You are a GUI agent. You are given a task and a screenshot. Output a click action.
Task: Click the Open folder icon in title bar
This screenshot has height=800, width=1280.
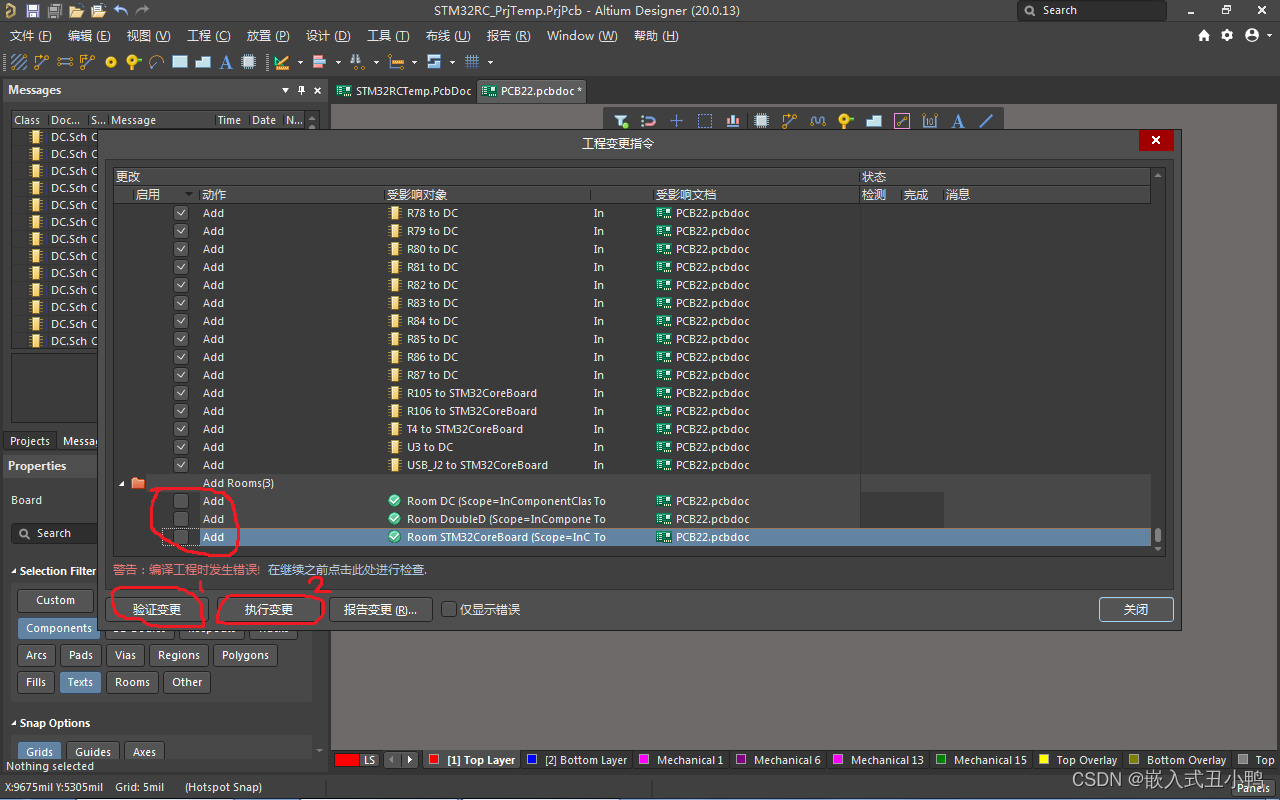point(75,11)
